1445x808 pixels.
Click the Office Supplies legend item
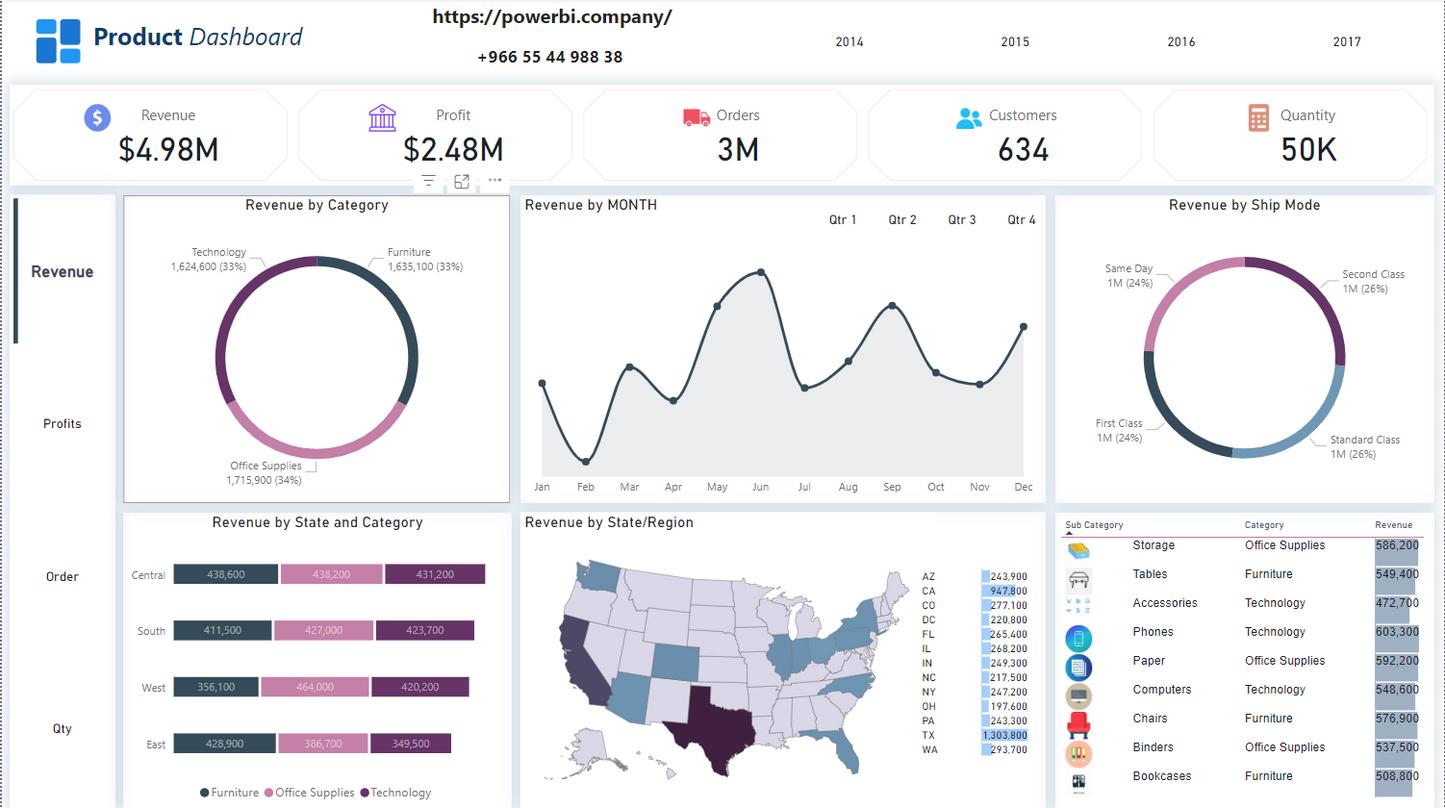pos(314,793)
